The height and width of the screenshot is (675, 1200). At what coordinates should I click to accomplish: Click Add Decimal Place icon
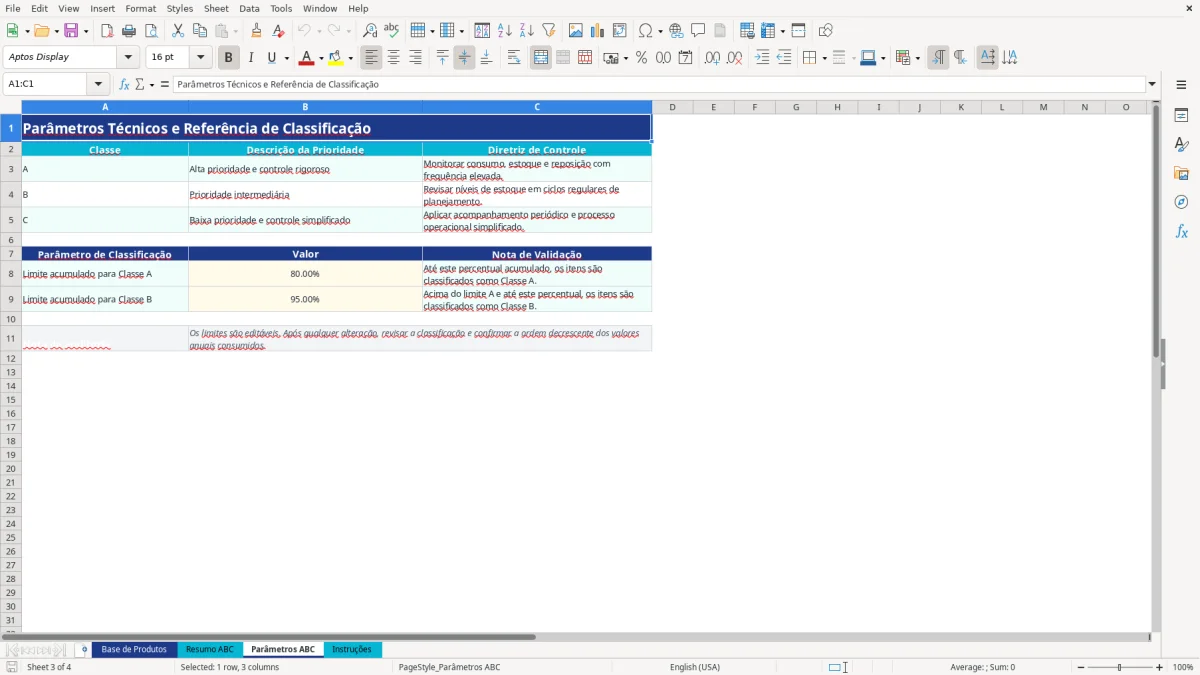point(712,58)
